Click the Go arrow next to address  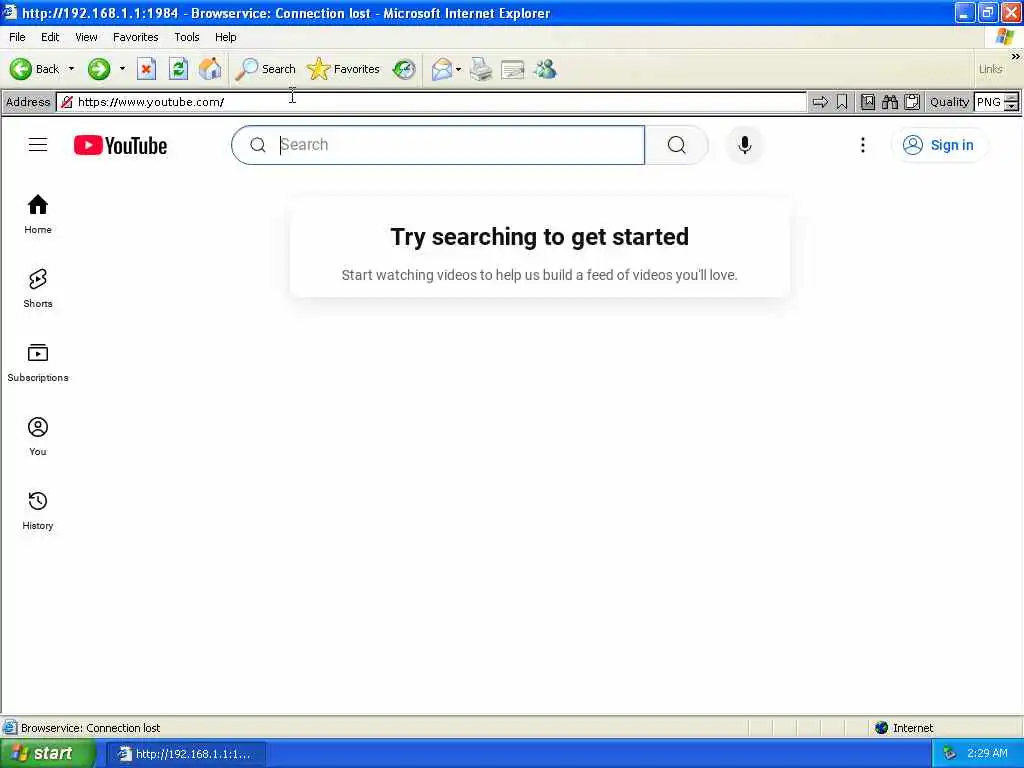820,102
